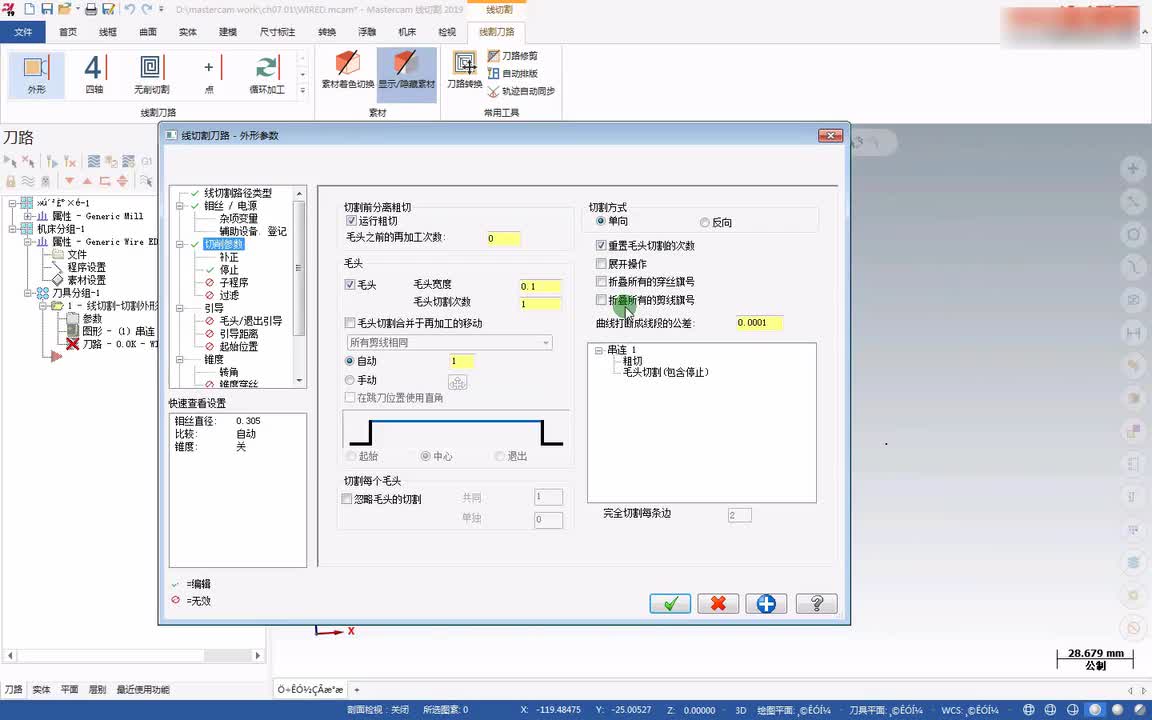The width and height of the screenshot is (1152, 720).
Task: Select the 点 point wirepath tool
Action: [x=209, y=75]
